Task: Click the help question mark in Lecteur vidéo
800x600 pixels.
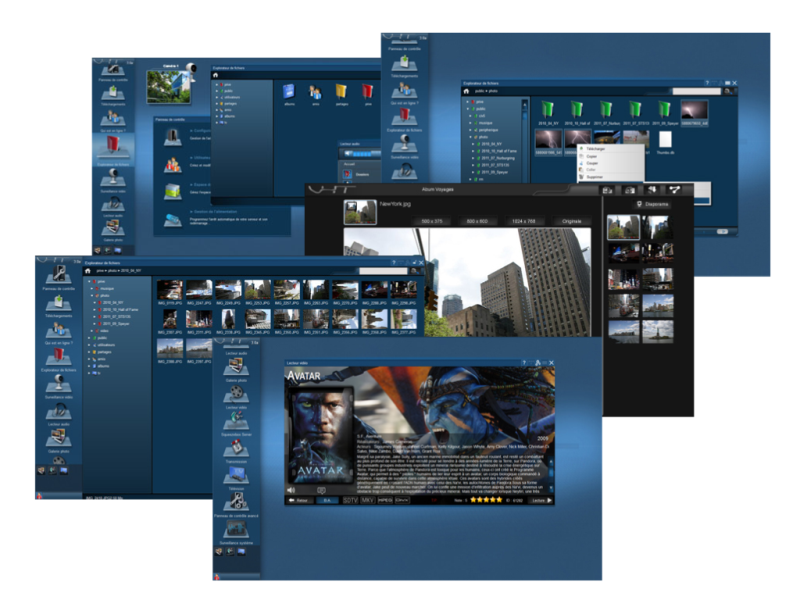Action: 524,361
